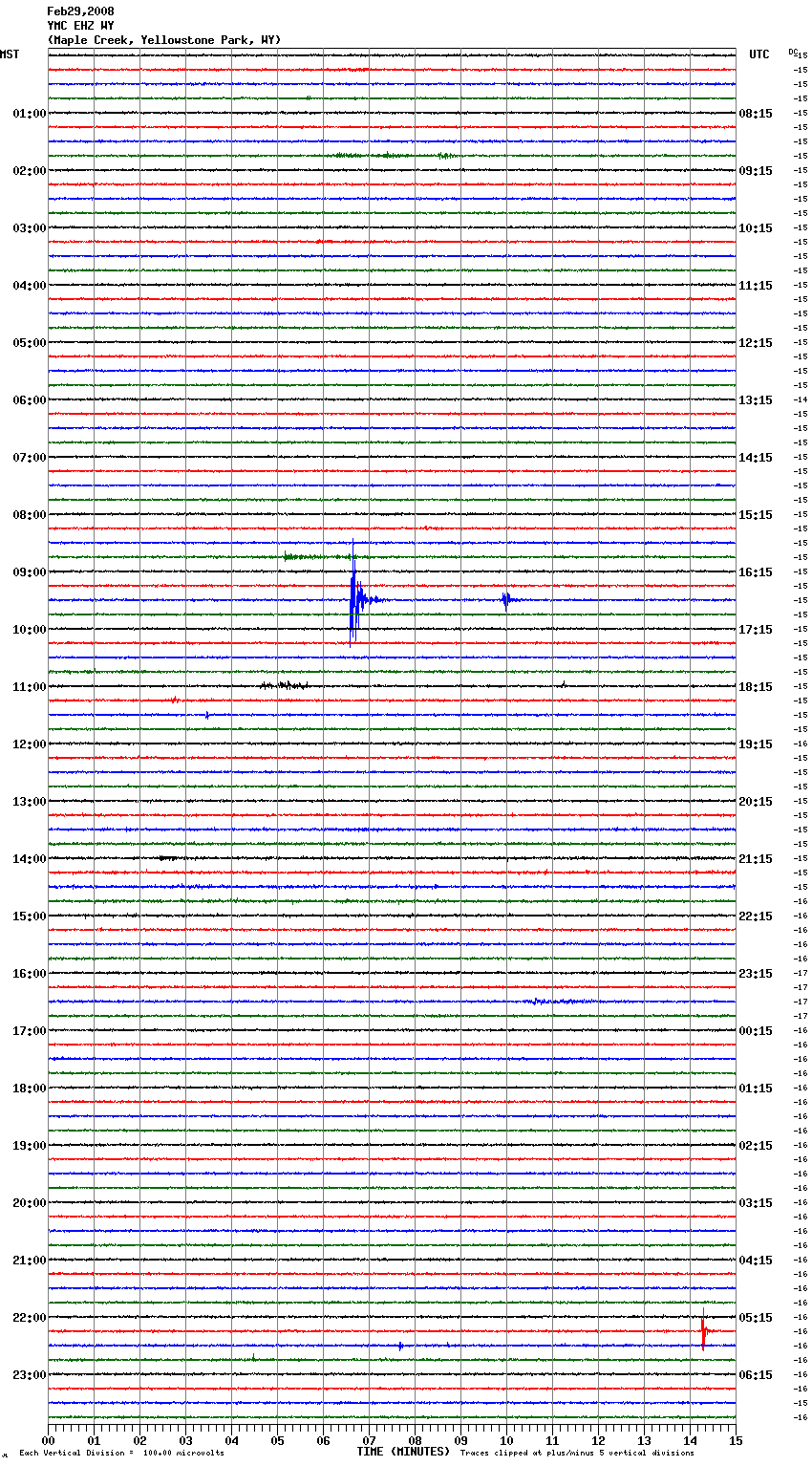Select the 14:00 MST time label
The height and width of the screenshot is (1466, 812).
click(30, 859)
